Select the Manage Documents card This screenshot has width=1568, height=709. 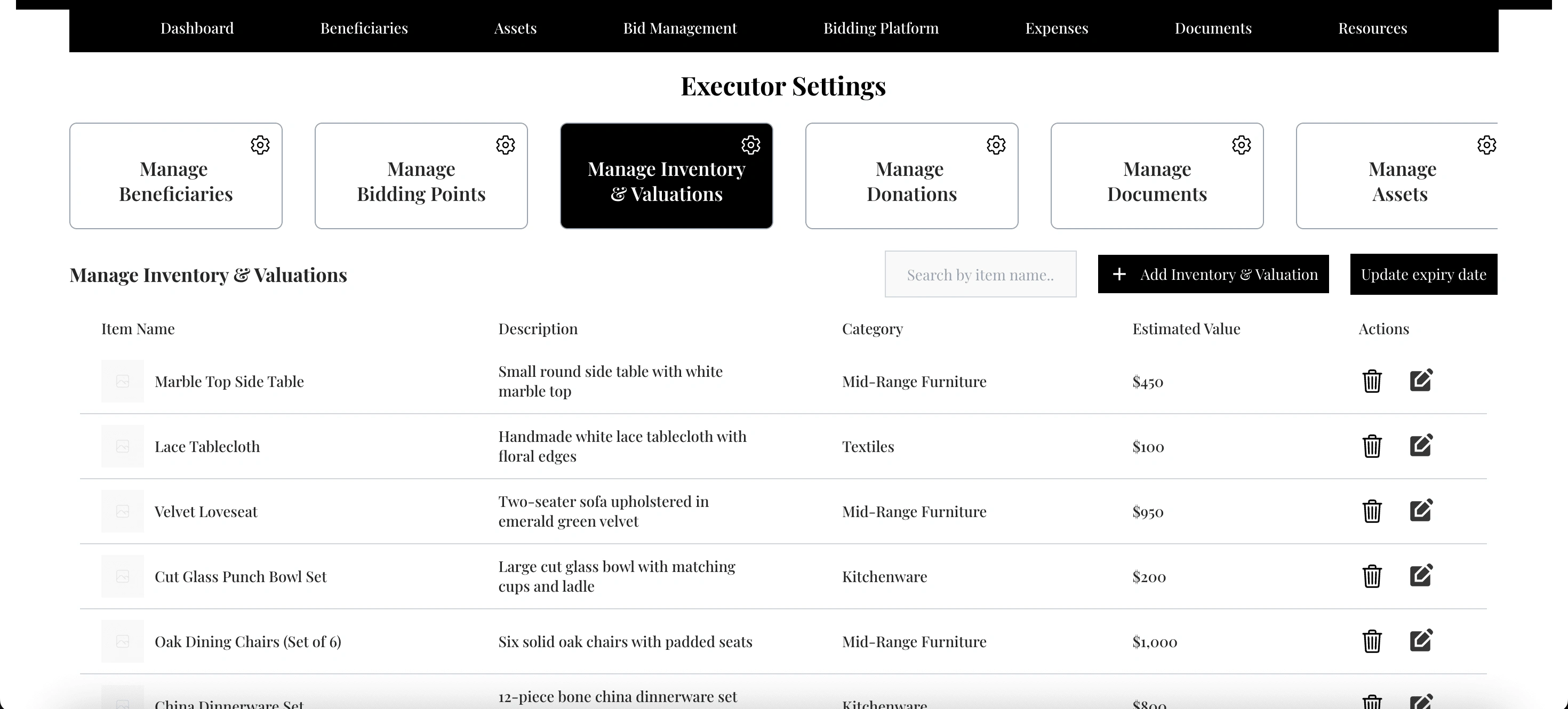pos(1157,176)
